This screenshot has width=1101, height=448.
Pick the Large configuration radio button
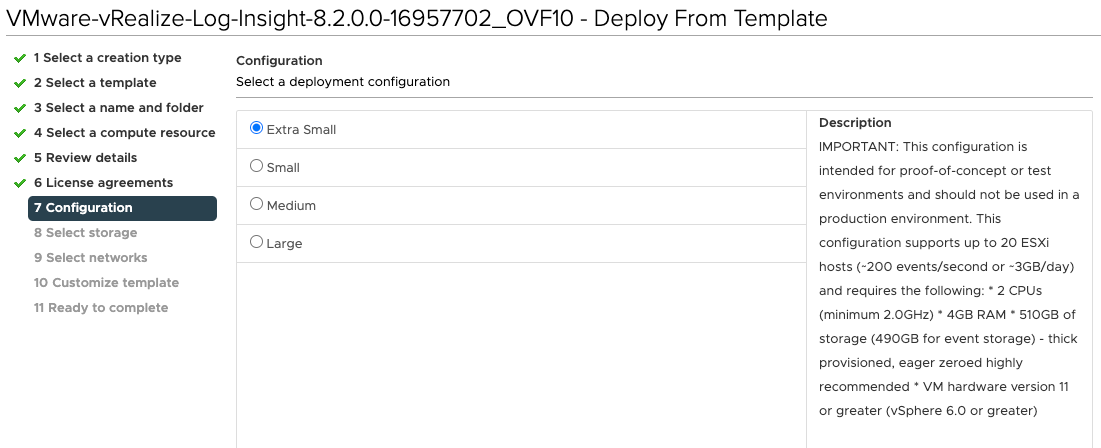click(256, 242)
